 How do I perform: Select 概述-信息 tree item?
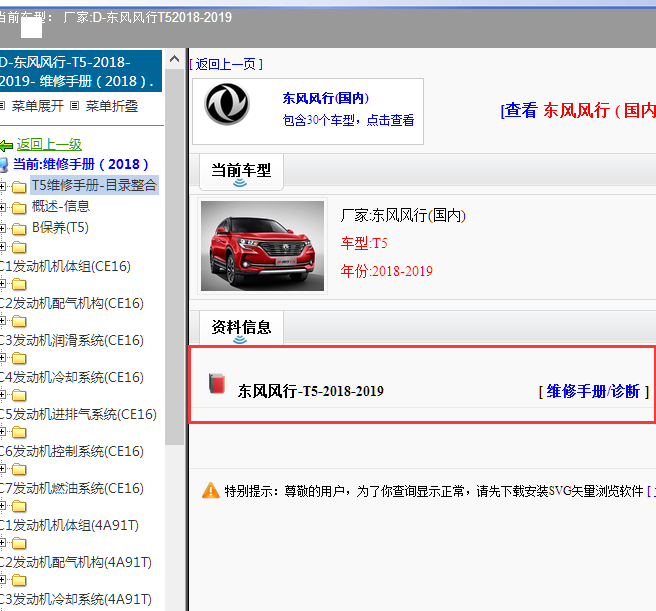61,206
